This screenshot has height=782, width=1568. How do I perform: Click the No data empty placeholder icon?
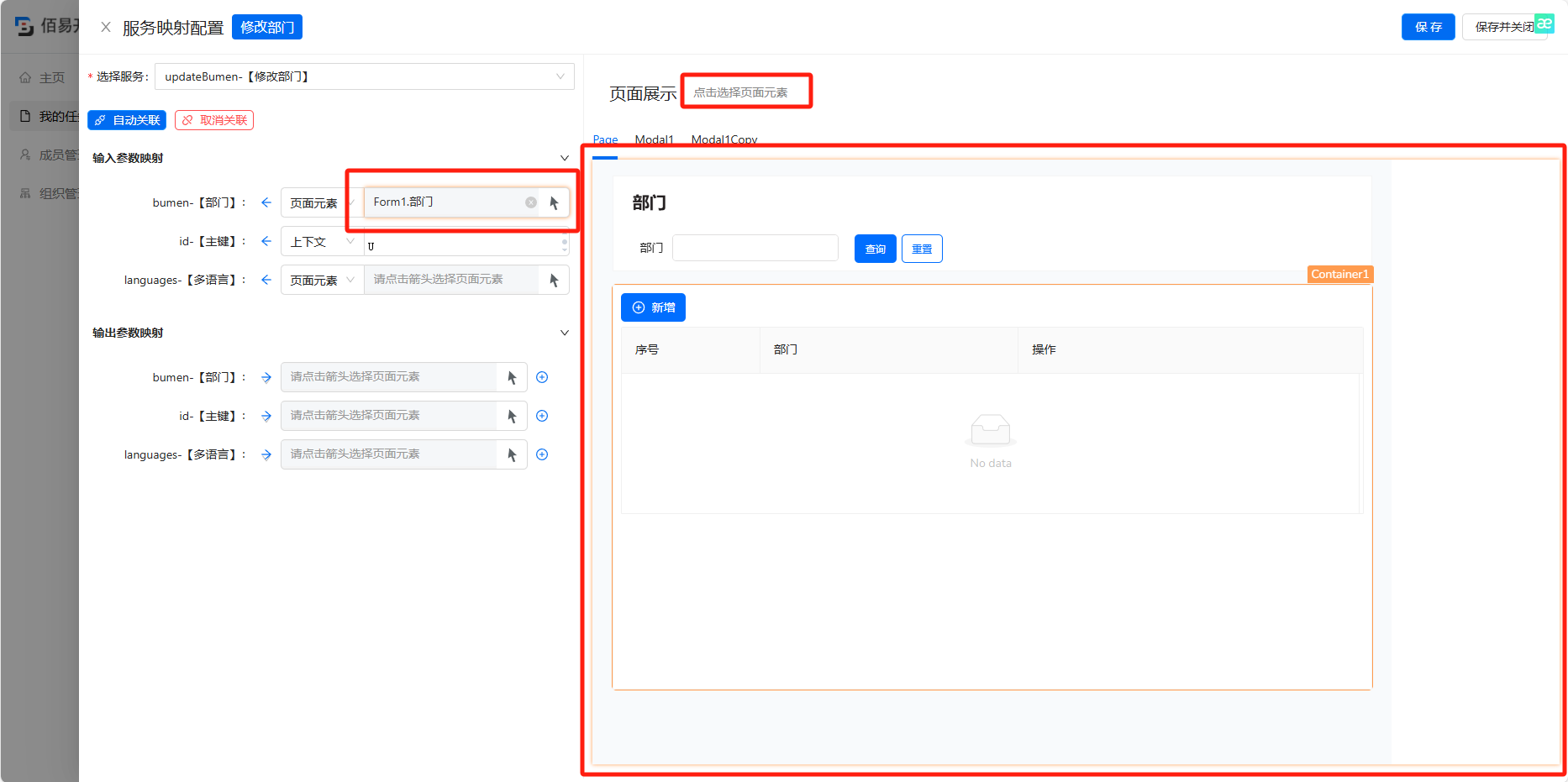coord(991,429)
